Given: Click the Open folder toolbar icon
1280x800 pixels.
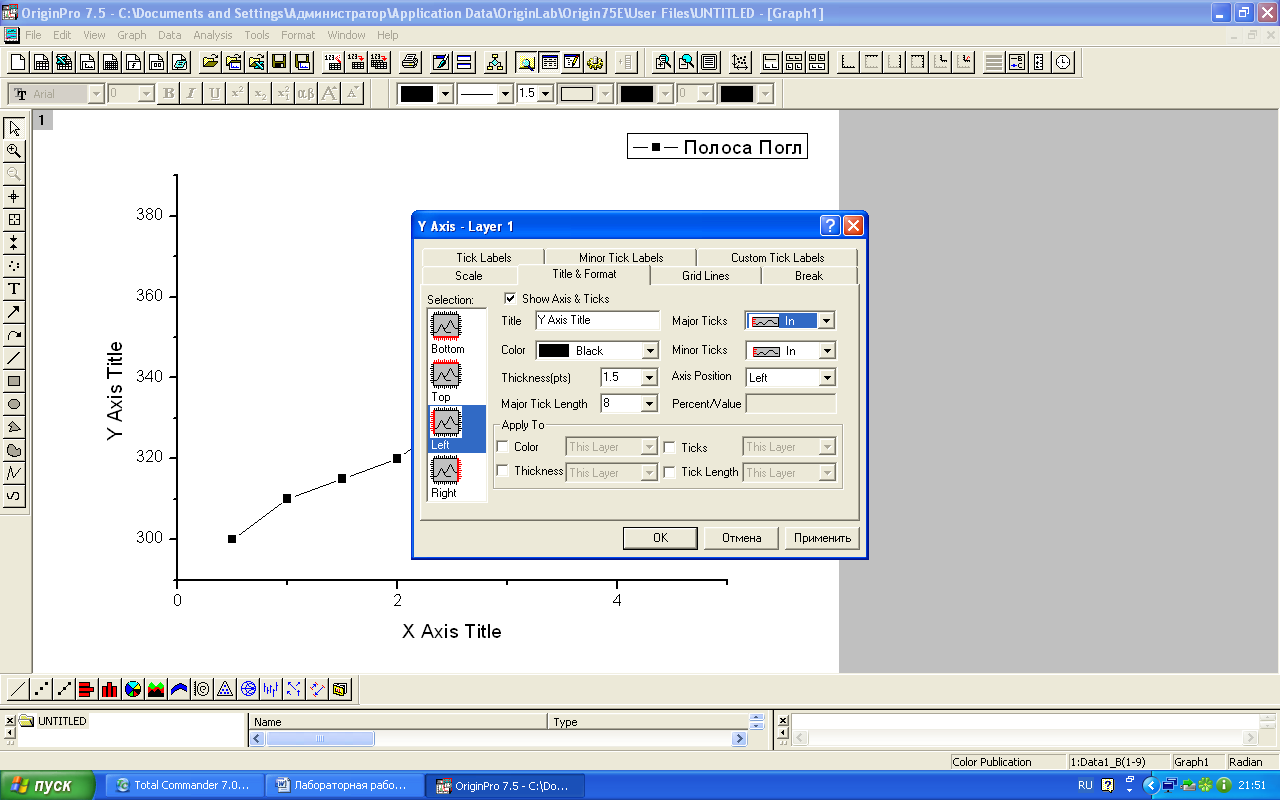Looking at the screenshot, I should point(210,62).
